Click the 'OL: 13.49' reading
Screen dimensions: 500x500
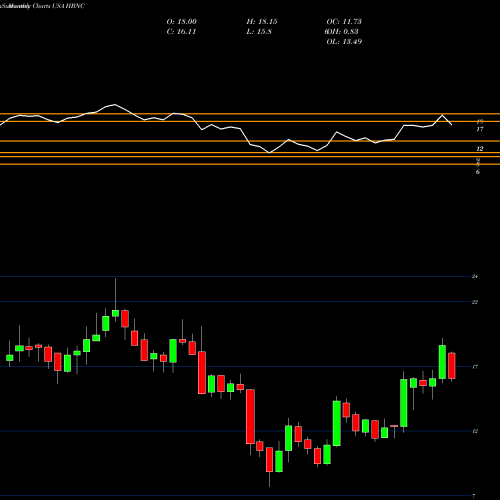tap(344, 42)
